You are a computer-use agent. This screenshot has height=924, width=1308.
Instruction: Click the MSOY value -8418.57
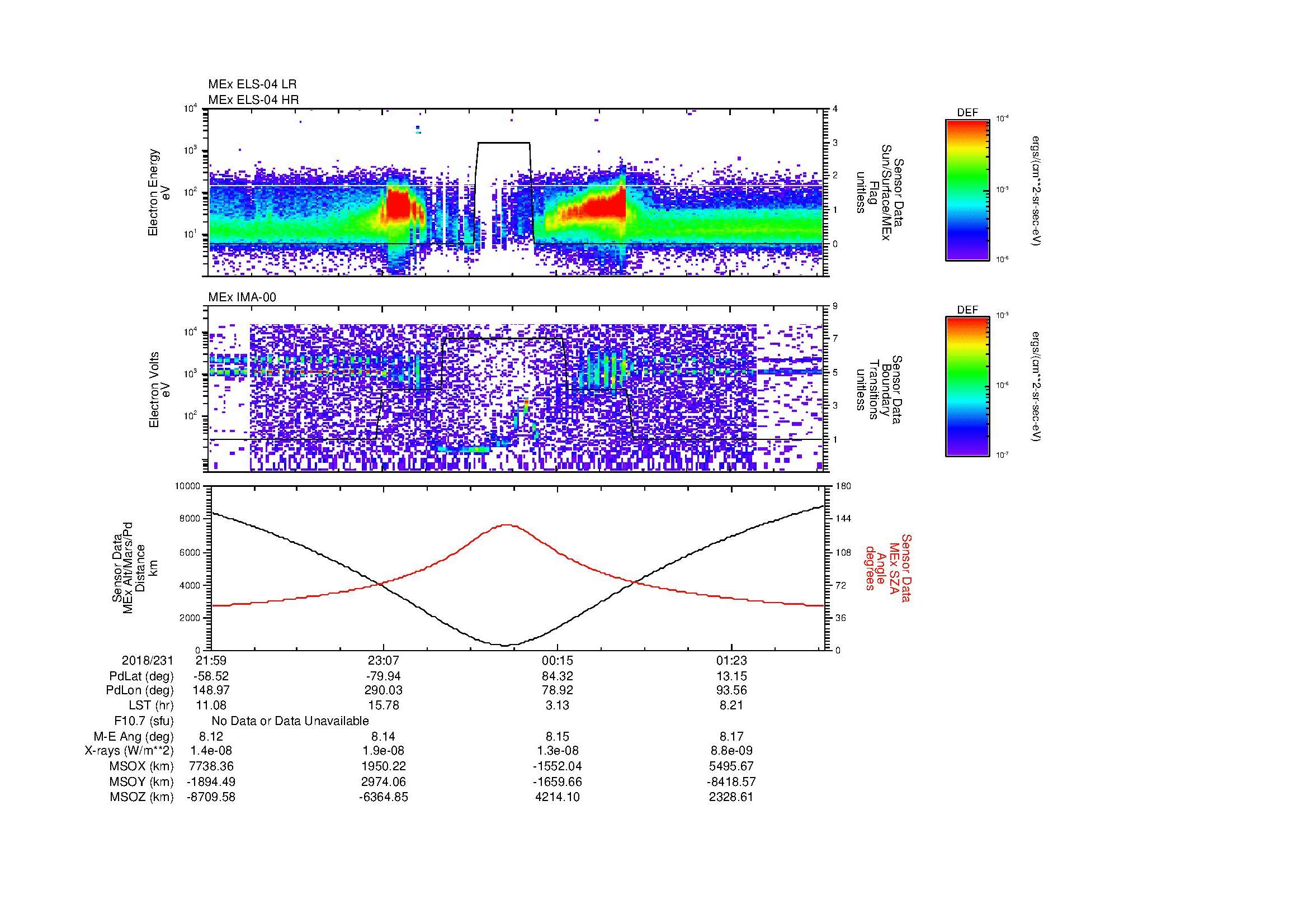[731, 781]
